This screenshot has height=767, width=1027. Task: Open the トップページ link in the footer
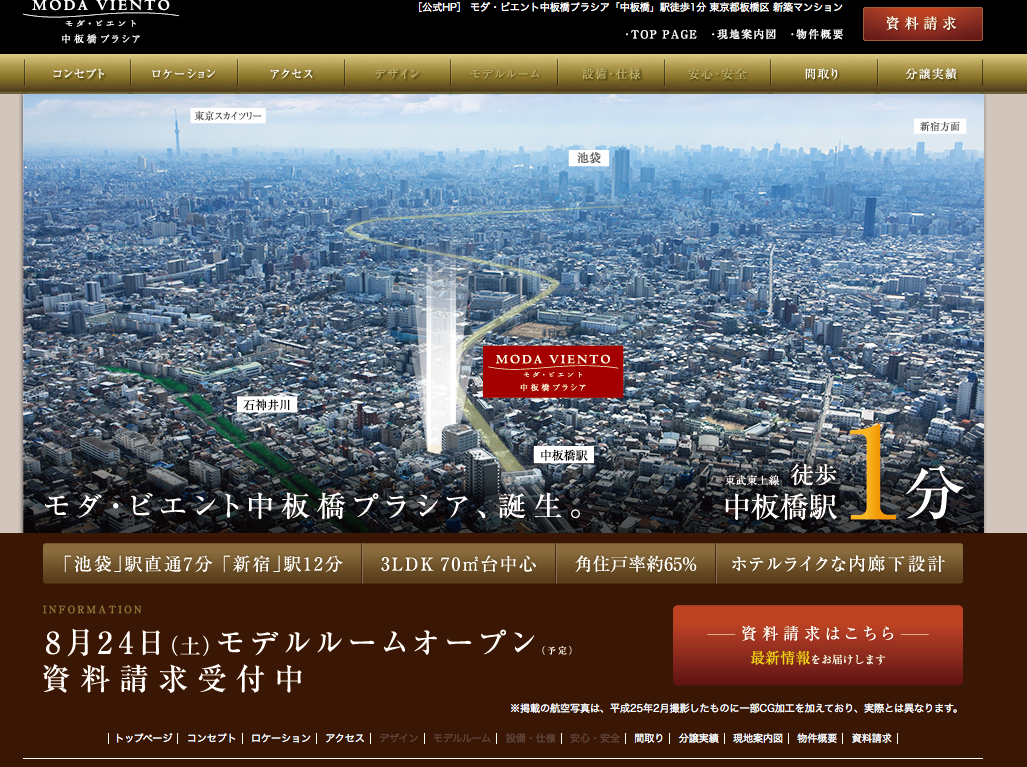[145, 738]
